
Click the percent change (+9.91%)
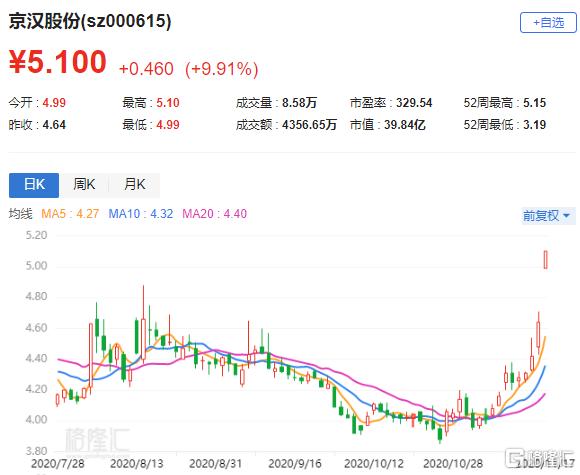point(221,69)
